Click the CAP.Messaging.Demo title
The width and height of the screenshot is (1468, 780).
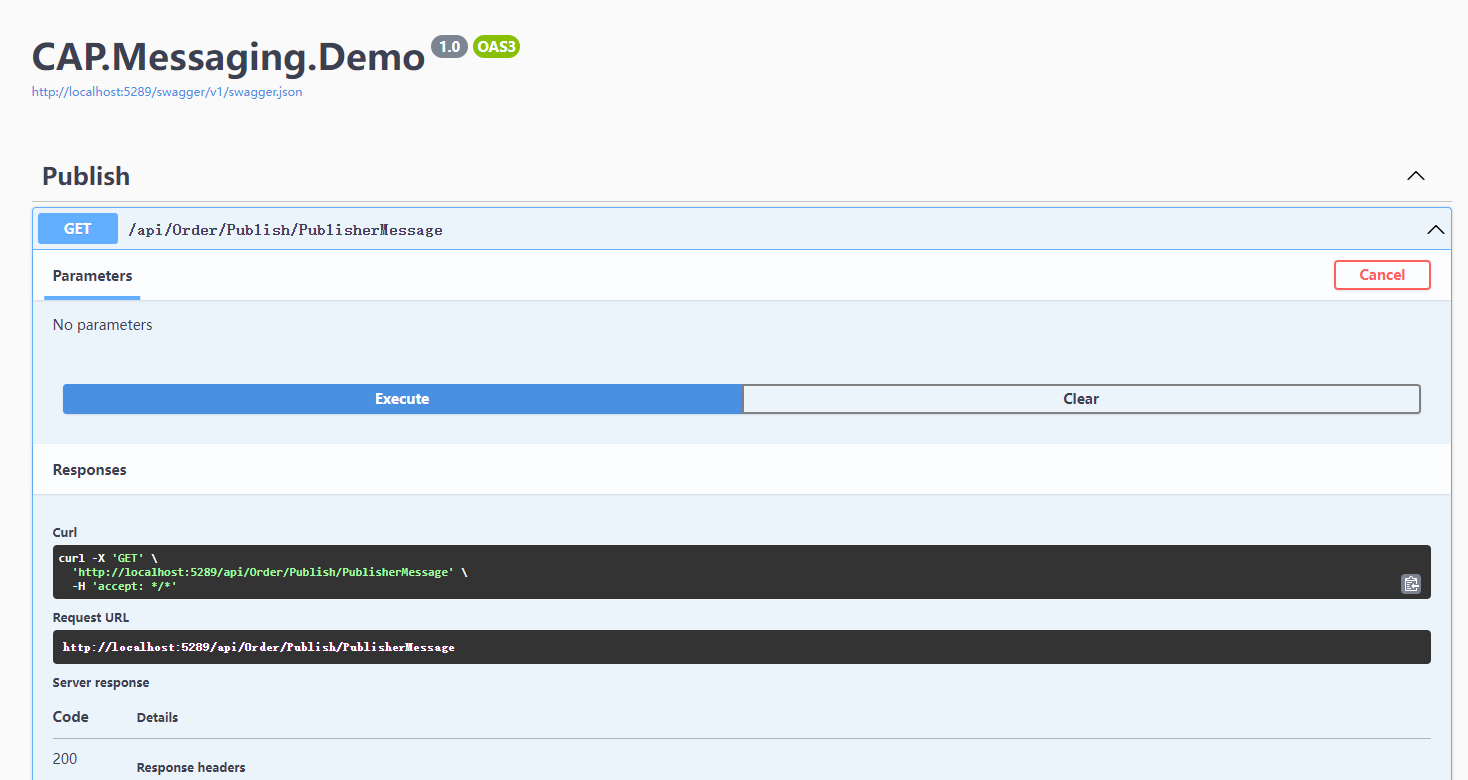coord(229,57)
